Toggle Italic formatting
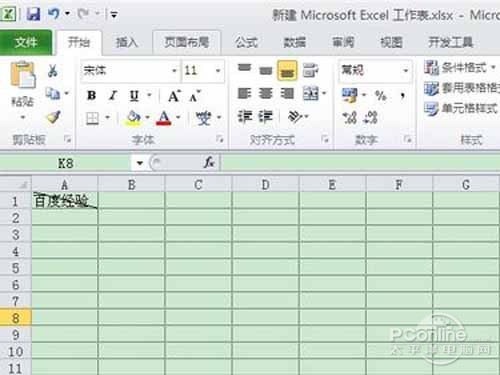 coord(113,96)
